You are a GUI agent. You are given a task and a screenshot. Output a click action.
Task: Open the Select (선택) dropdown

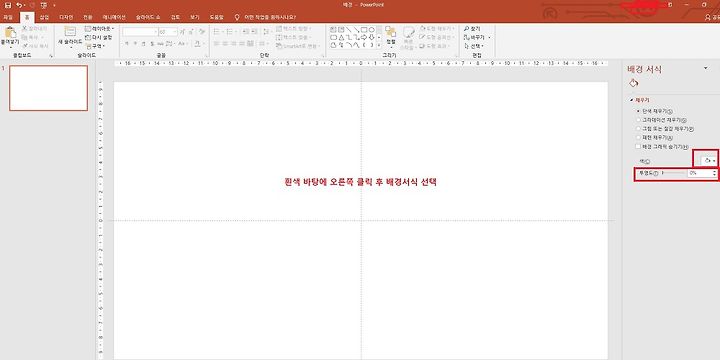(473, 46)
